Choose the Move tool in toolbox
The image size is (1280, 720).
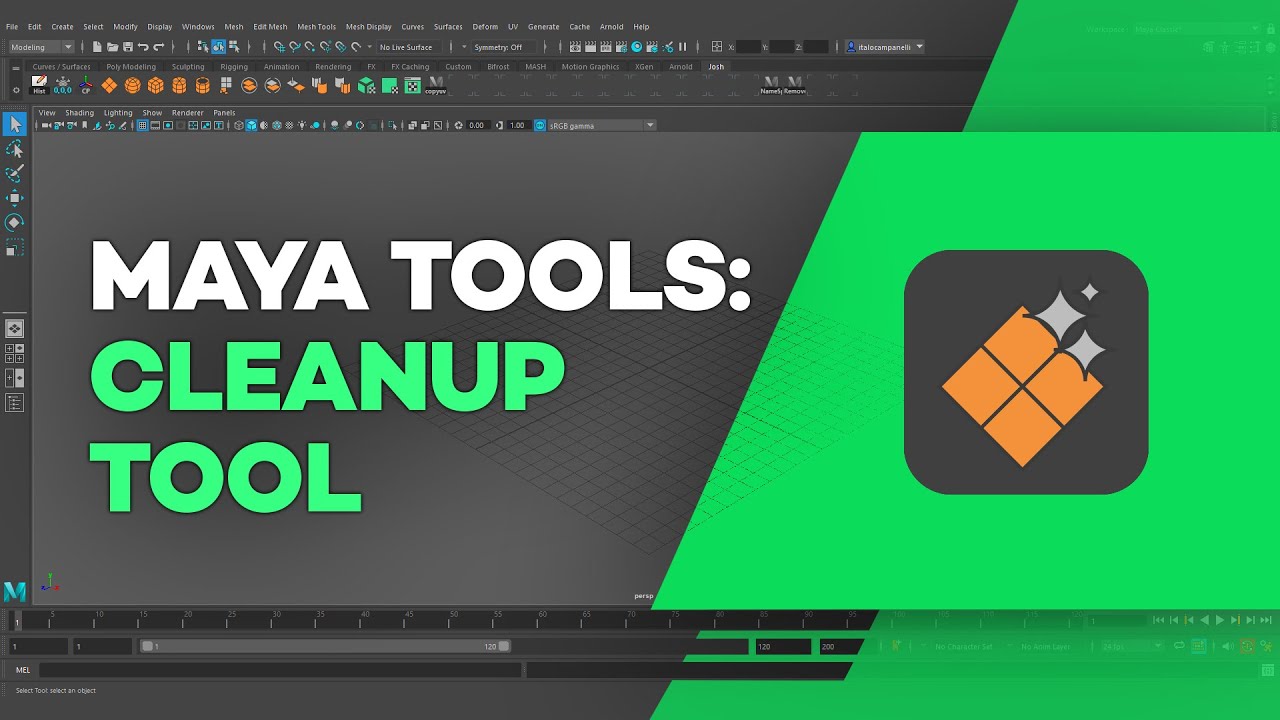[x=15, y=198]
